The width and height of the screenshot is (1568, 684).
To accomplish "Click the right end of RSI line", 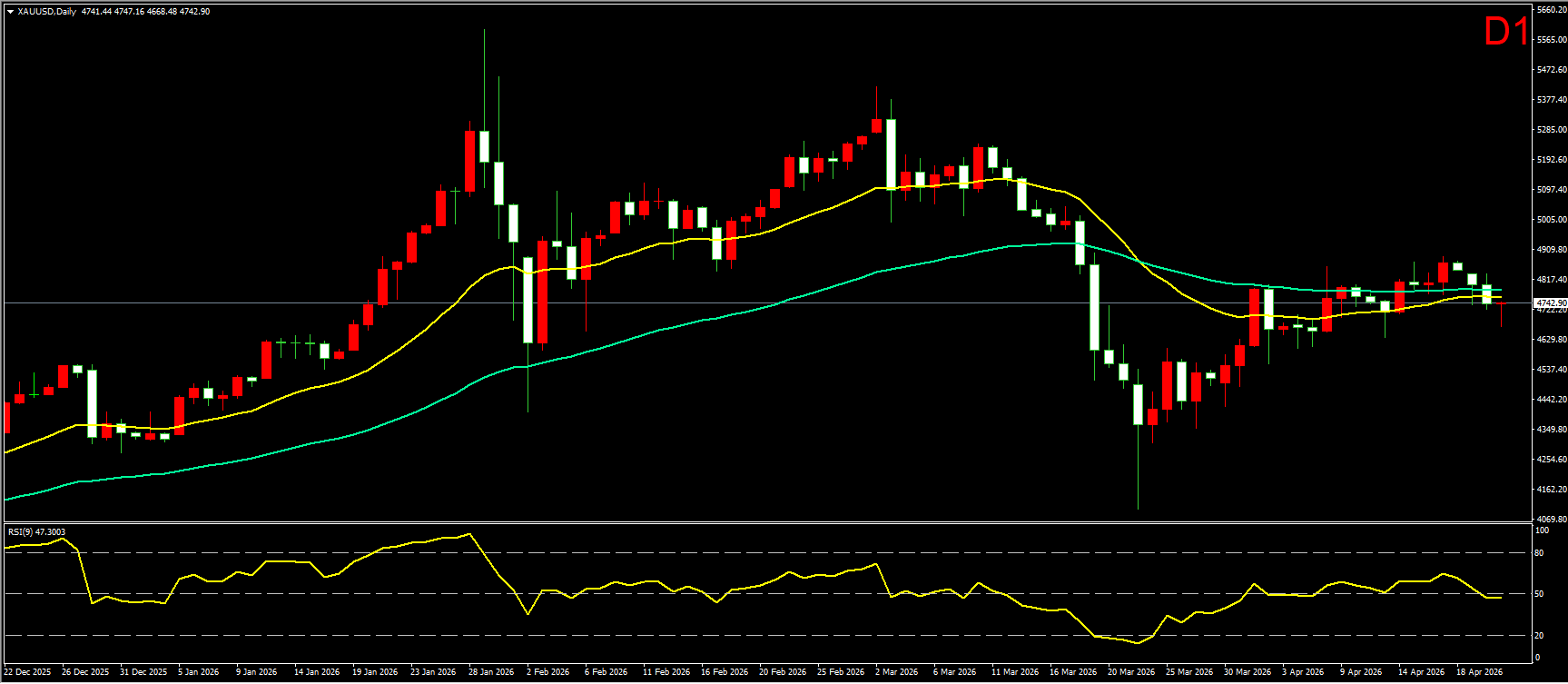I will pyautogui.click(x=1500, y=598).
